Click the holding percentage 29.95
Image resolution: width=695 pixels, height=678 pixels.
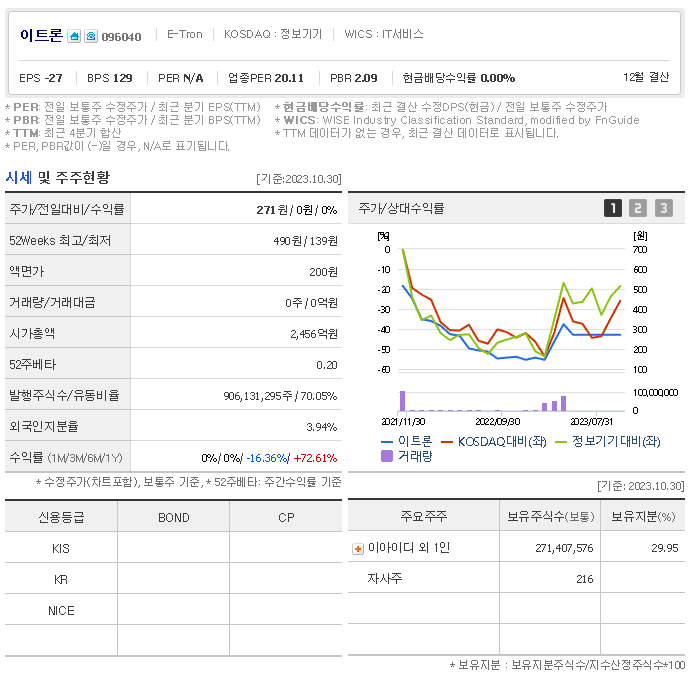pyautogui.click(x=664, y=548)
